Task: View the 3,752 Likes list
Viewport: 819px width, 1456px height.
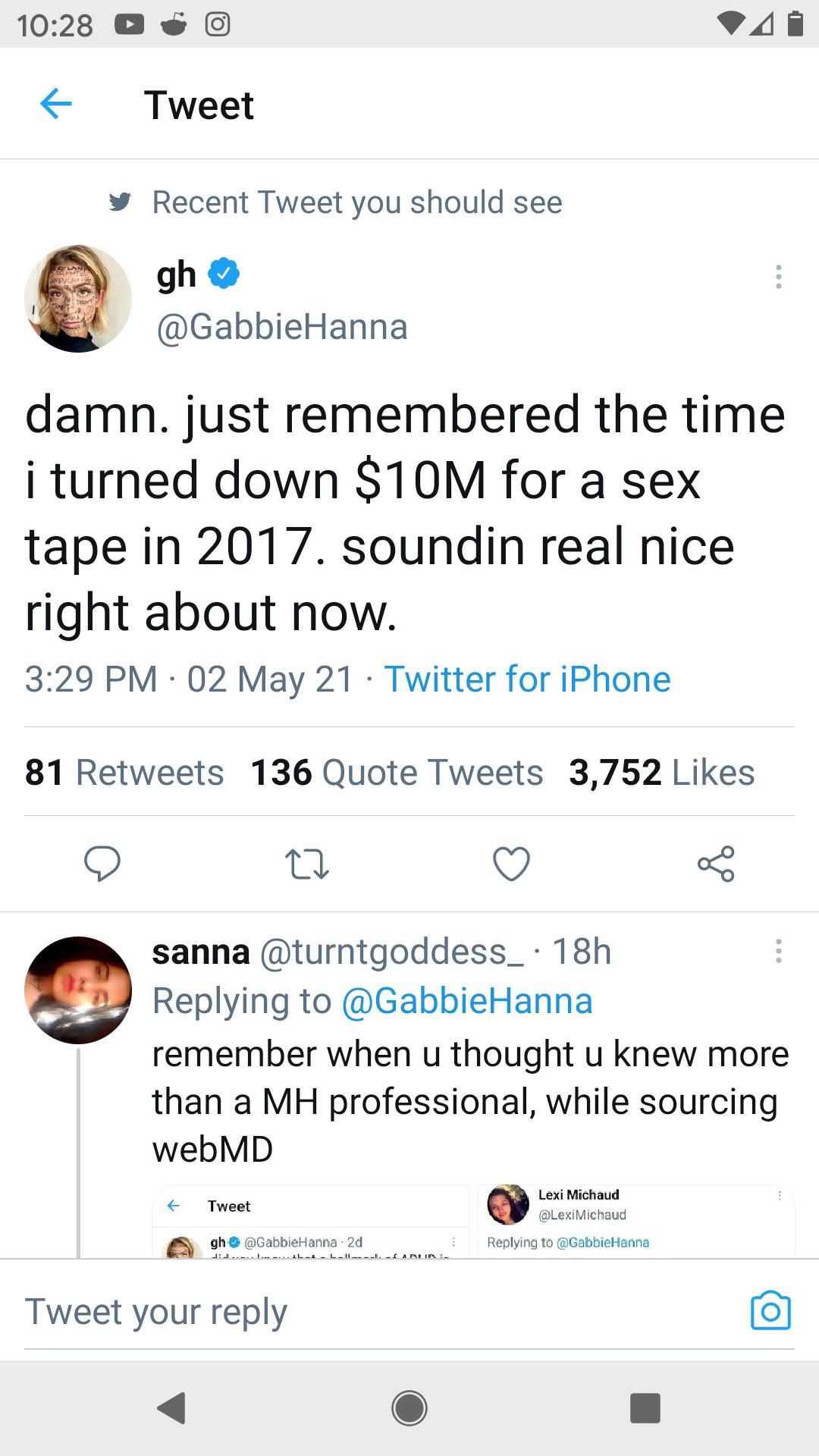Action: (662, 773)
